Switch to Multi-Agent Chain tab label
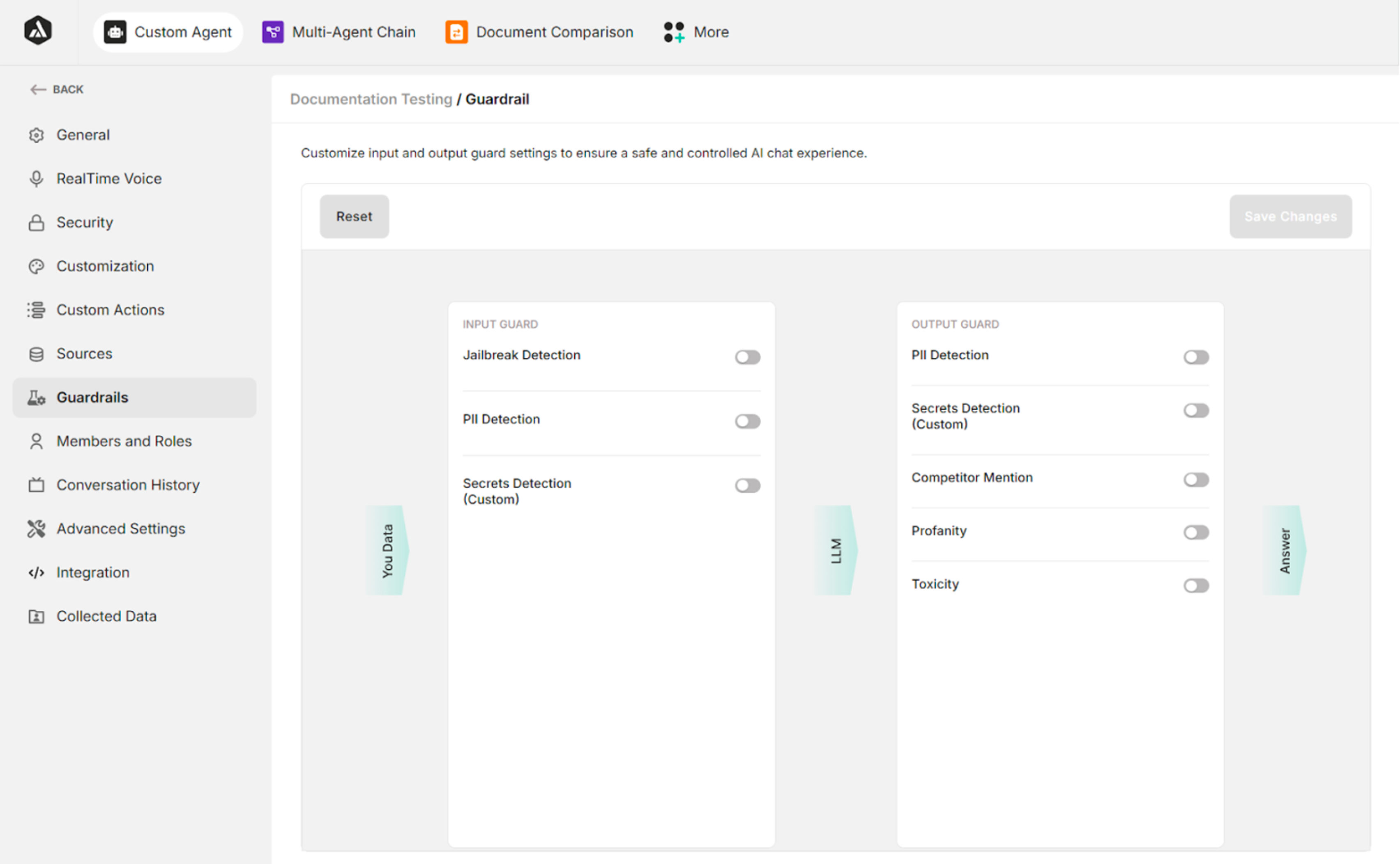 point(354,32)
